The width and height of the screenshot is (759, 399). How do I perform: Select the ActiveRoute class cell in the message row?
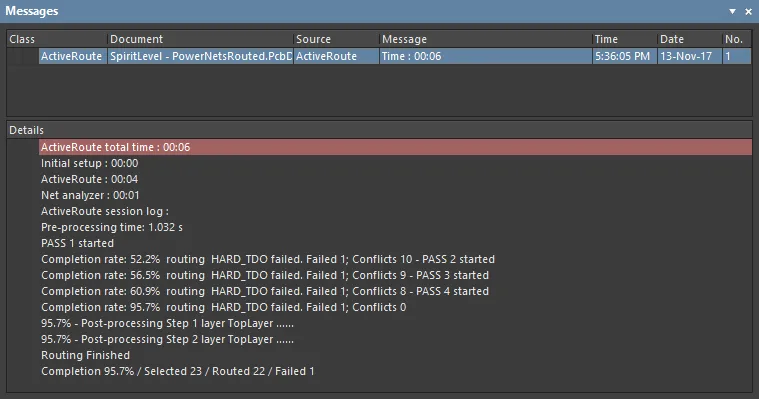point(73,56)
